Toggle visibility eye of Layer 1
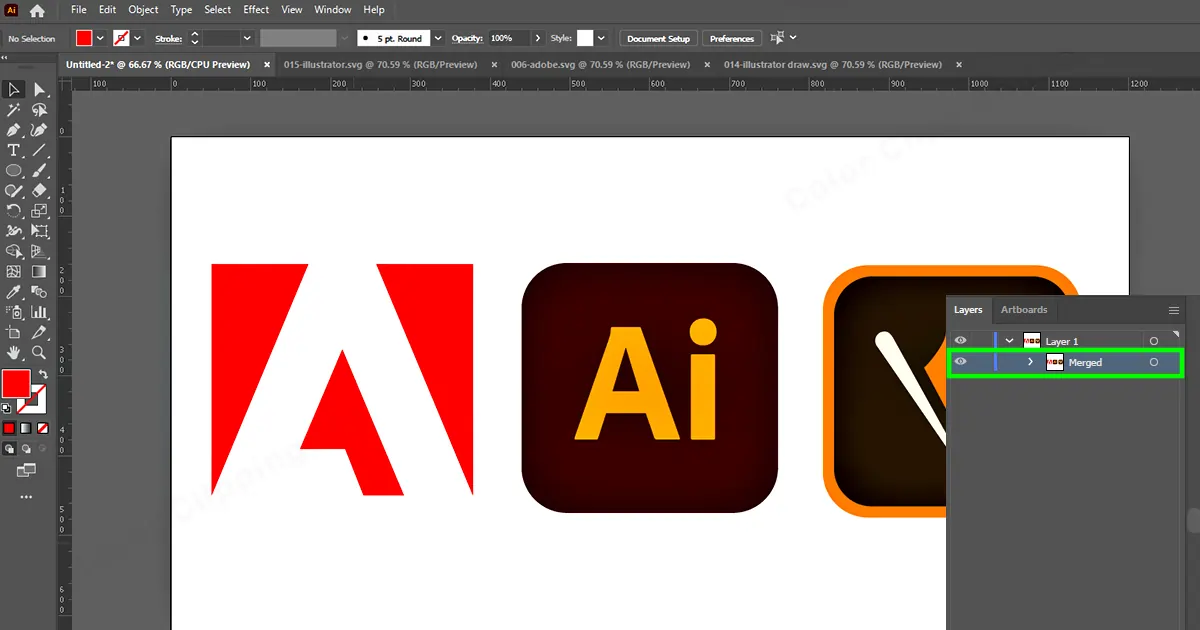This screenshot has height=630, width=1200. (x=961, y=341)
